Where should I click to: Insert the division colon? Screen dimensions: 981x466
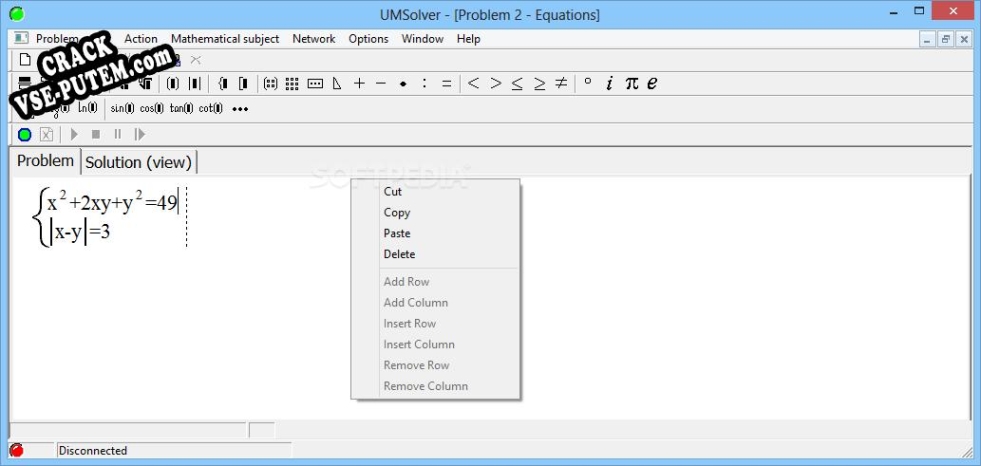[x=424, y=83]
